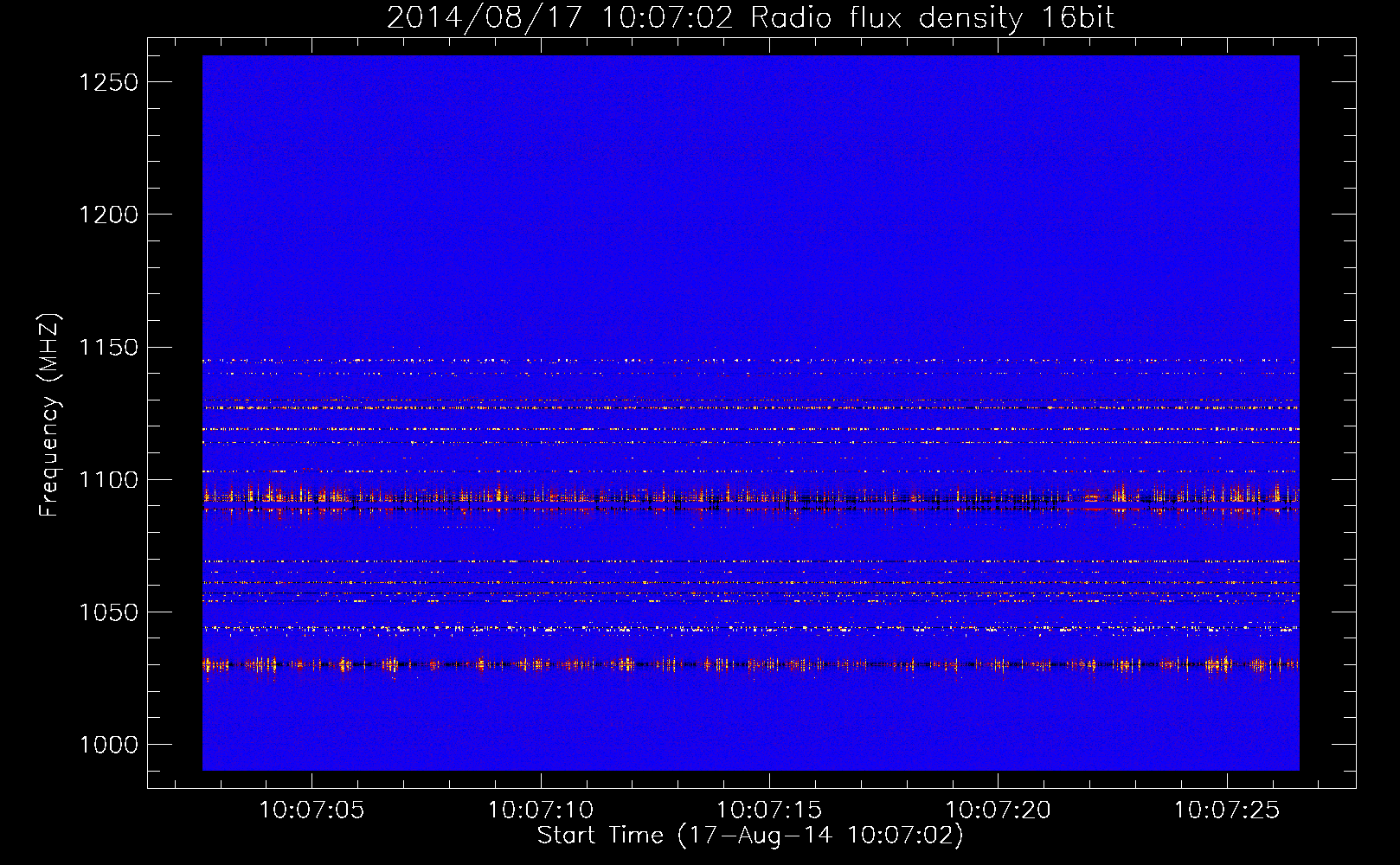Select the "Frequency (MHZ)" axis label

49,415
